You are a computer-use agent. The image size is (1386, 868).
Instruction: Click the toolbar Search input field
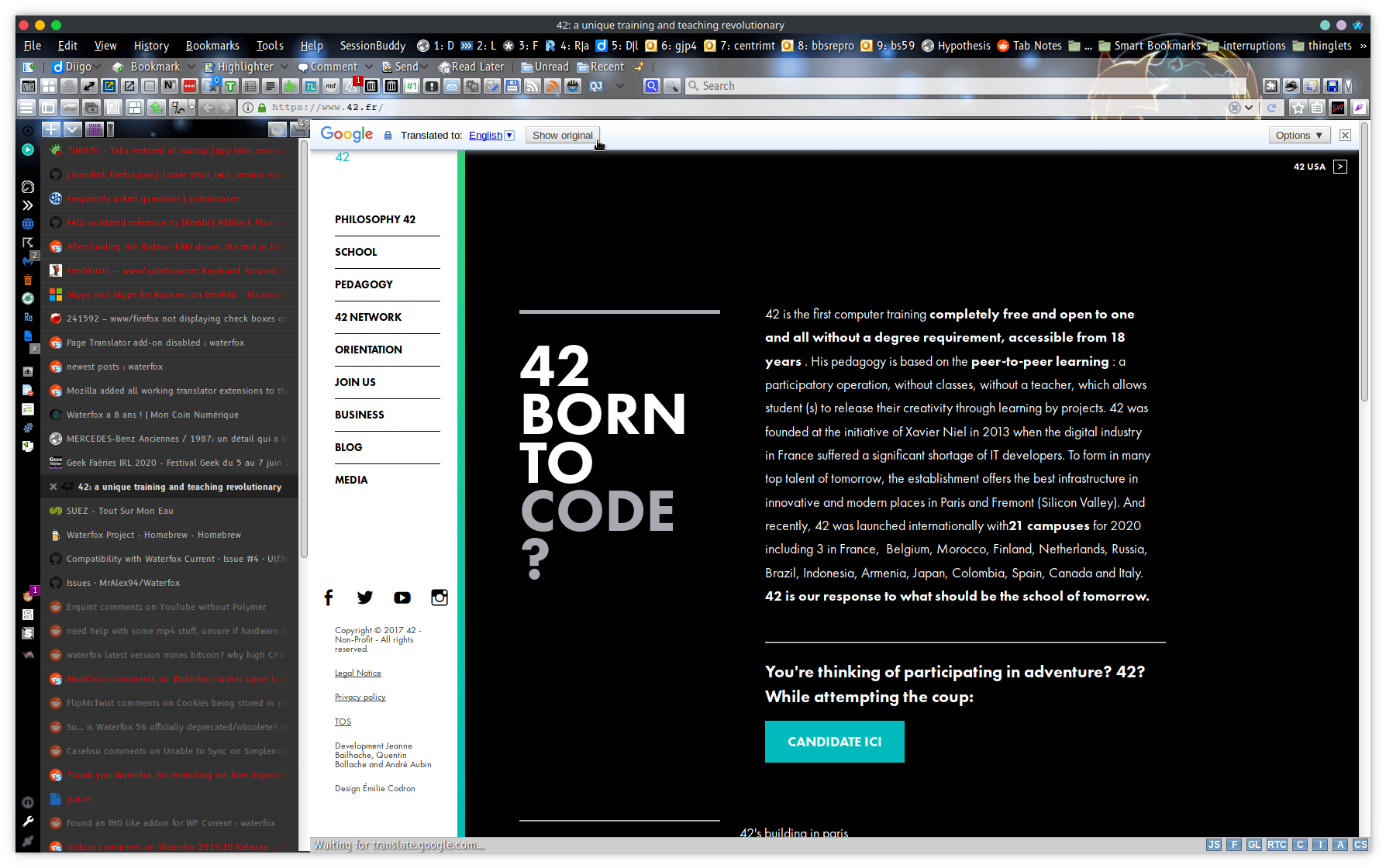[966, 86]
